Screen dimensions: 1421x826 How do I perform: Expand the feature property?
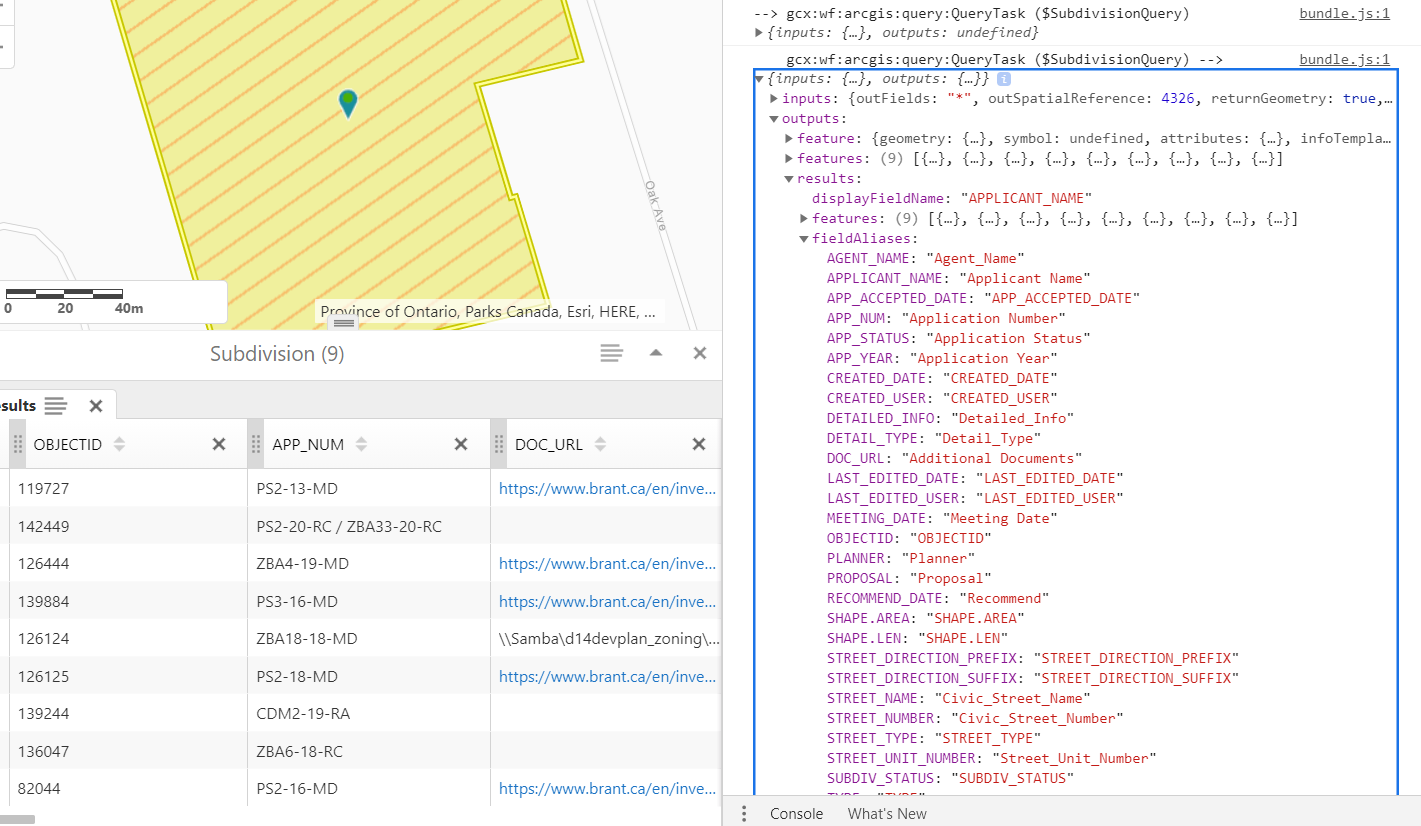click(x=790, y=138)
